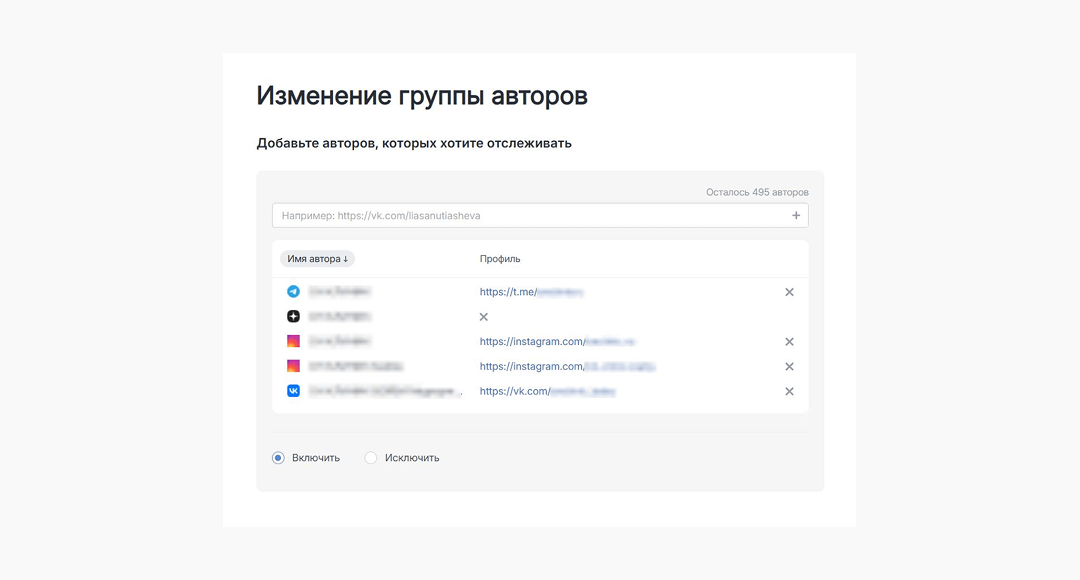Click the second Instagram author icon

pos(293,366)
